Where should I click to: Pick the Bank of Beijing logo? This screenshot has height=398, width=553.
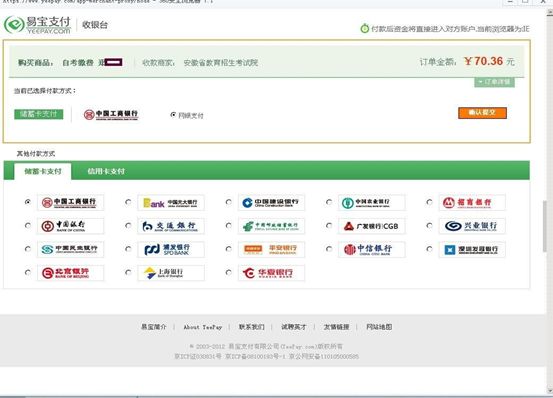[71, 273]
